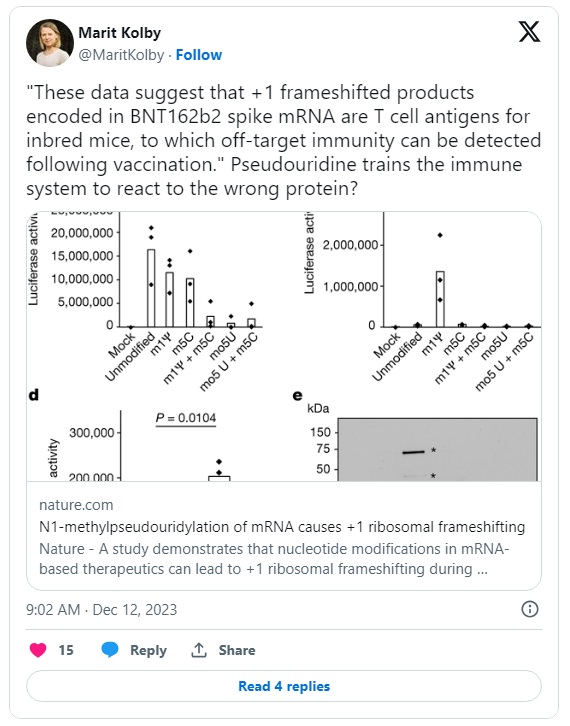Click the like count 15
Screen dimensions: 570x726
(66, 650)
